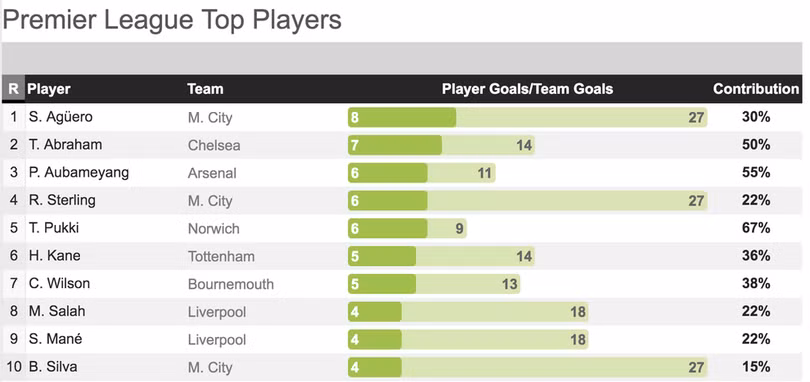Click the Arsenal team name
Viewport: 810px width, 382px height.
(212, 173)
